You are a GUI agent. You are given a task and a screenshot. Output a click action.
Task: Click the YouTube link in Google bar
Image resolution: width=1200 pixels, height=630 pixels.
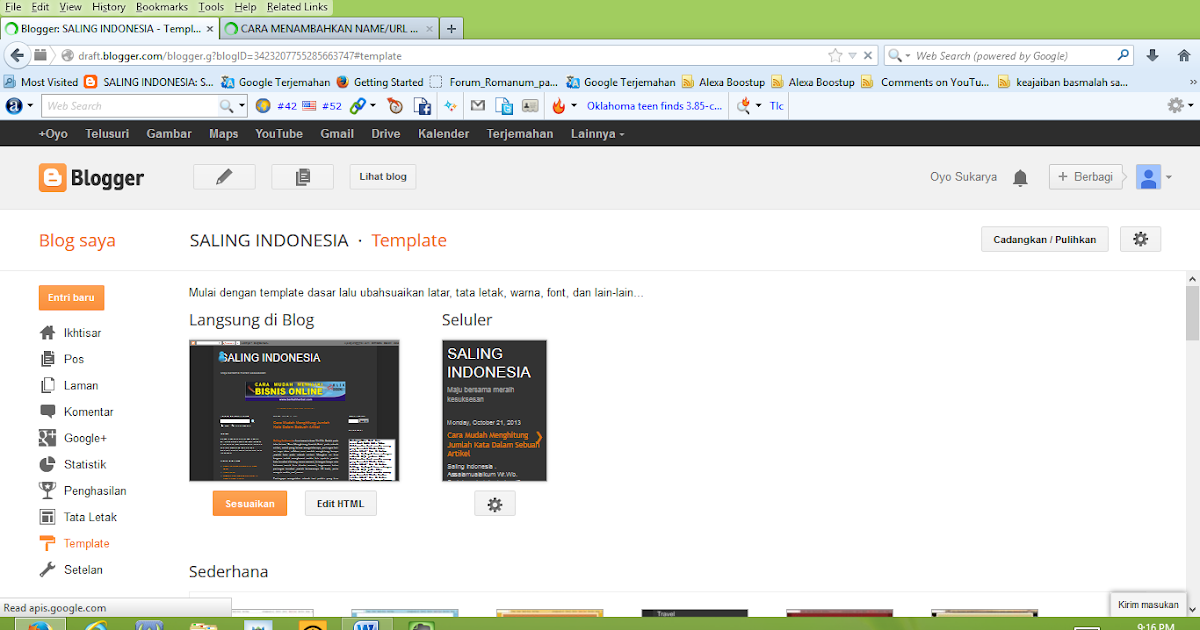click(x=279, y=134)
